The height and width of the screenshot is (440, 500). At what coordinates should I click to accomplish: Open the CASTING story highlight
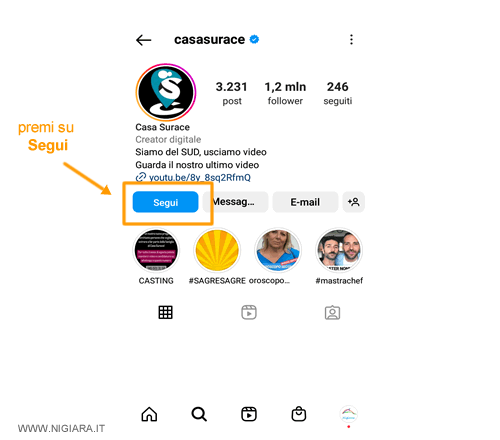[x=156, y=250]
